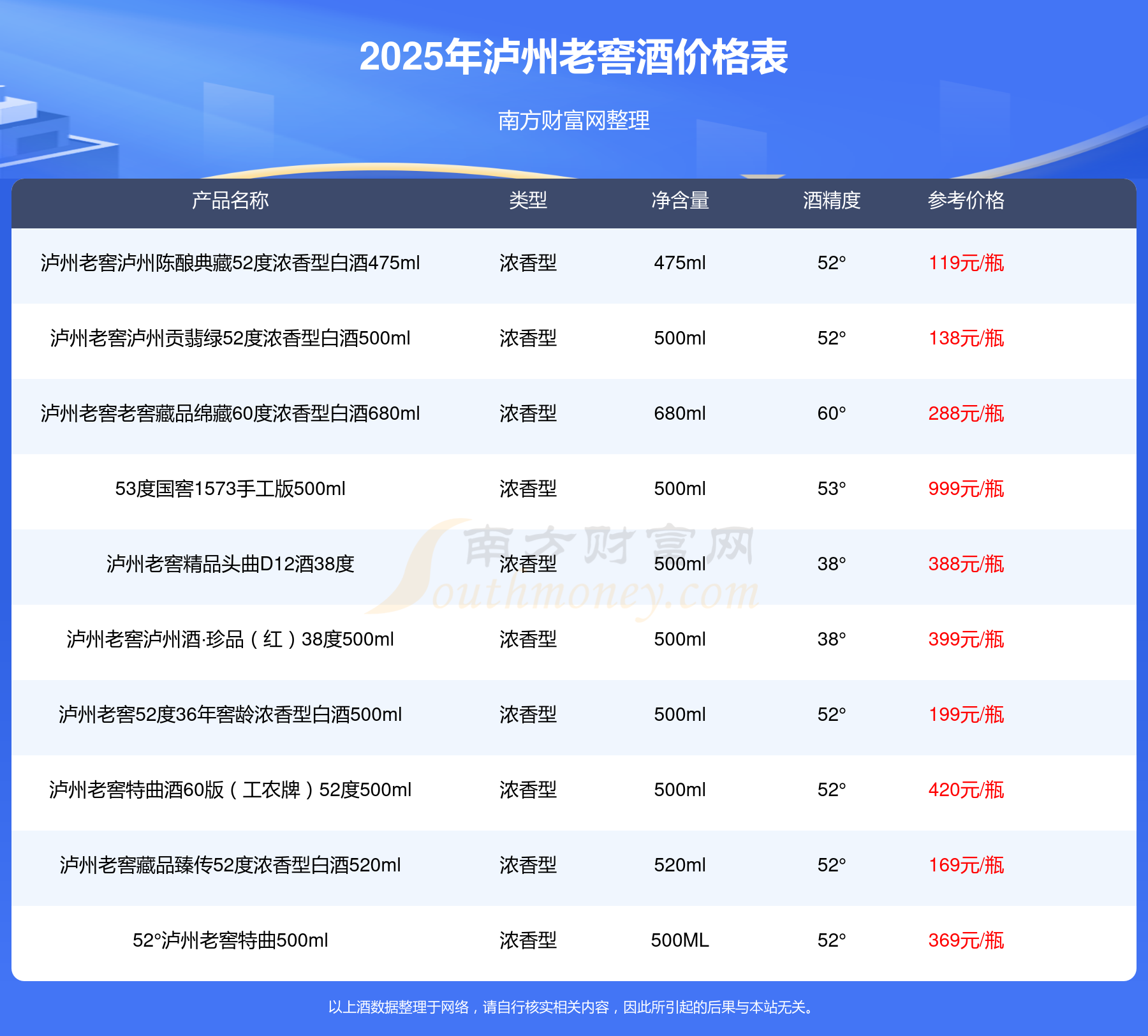1148x1036 pixels.
Task: Click "52°" in the 藏品臻传 row
Action: click(832, 865)
